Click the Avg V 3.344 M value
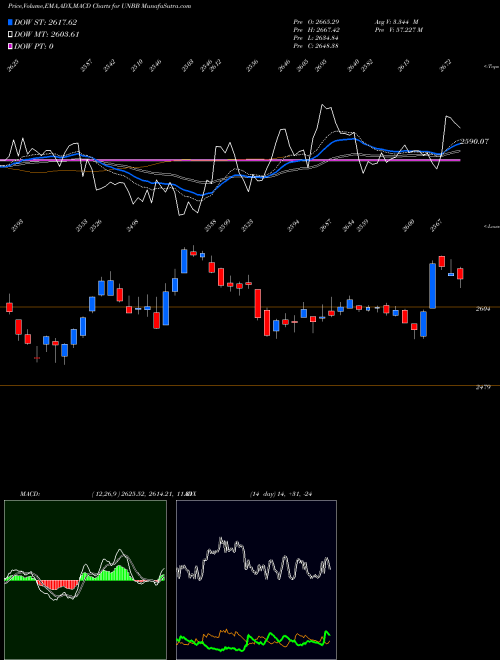The image size is (500, 660). [x=396, y=21]
